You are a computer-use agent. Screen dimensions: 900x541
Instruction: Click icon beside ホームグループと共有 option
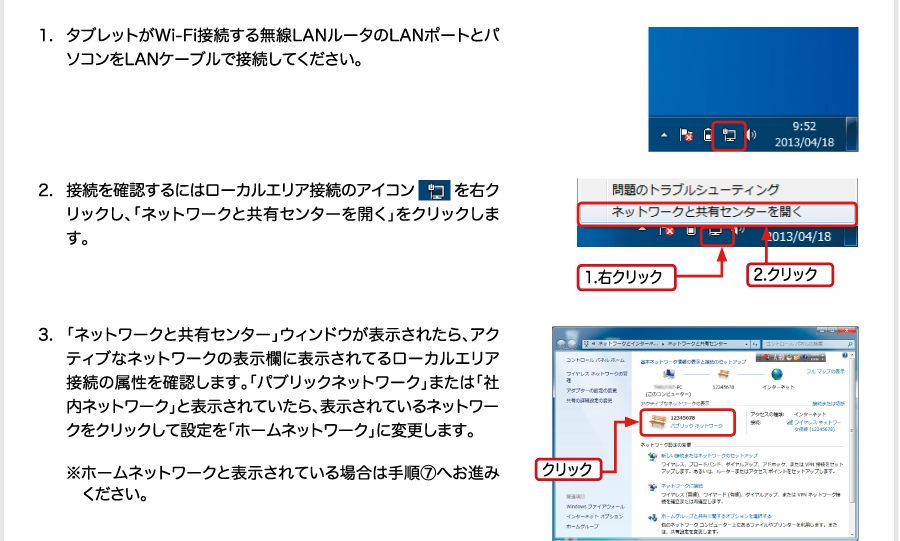coord(653,517)
